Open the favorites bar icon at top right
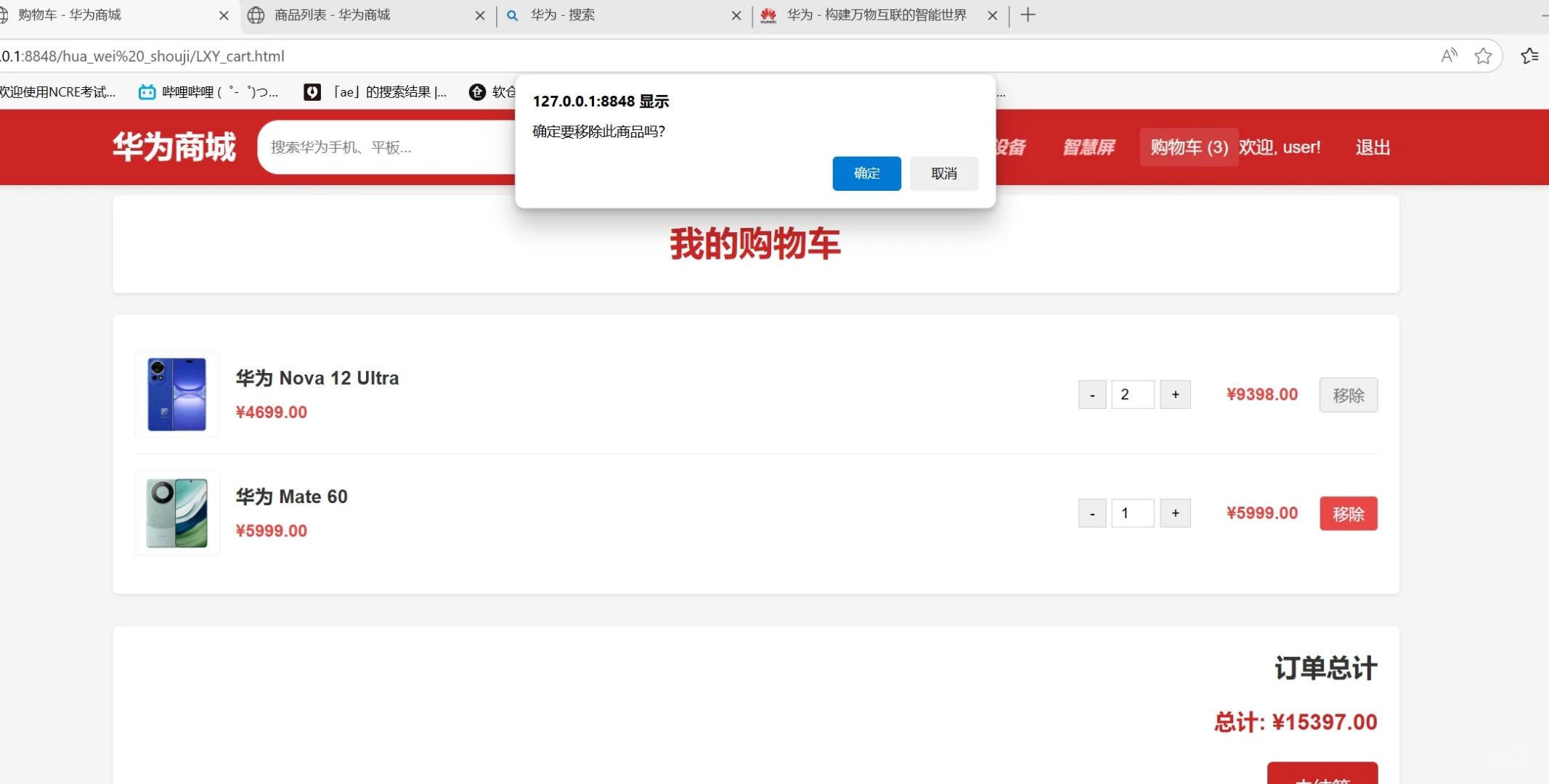1549x784 pixels. click(1530, 55)
